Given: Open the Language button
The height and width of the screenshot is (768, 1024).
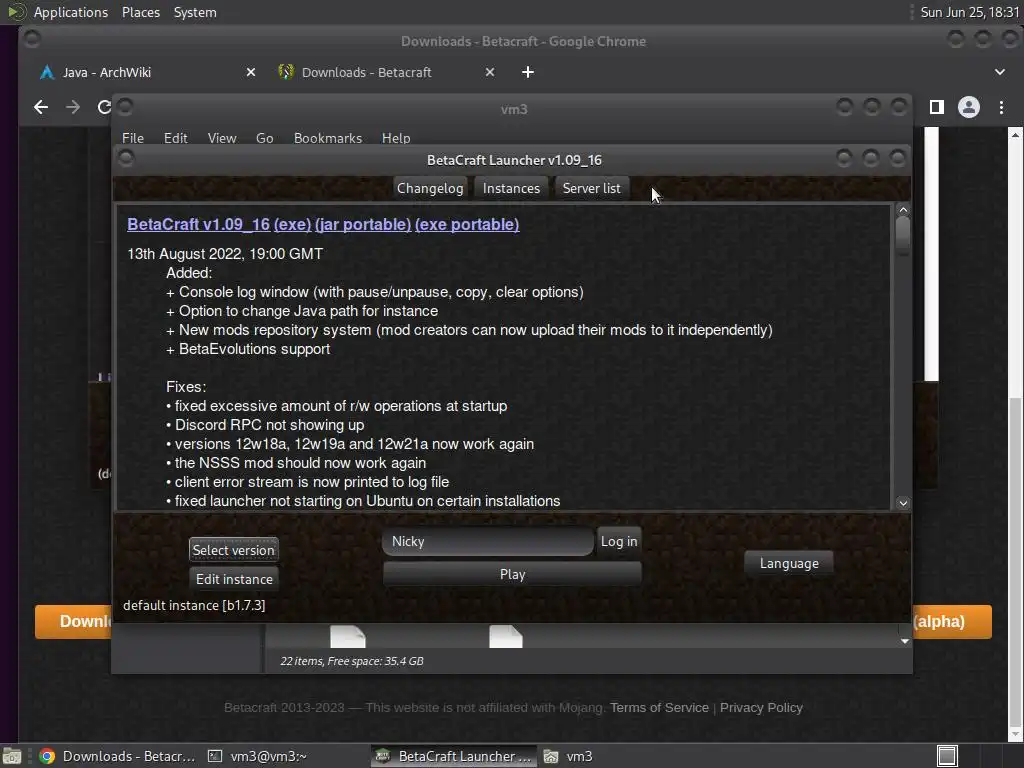Looking at the screenshot, I should (x=789, y=563).
